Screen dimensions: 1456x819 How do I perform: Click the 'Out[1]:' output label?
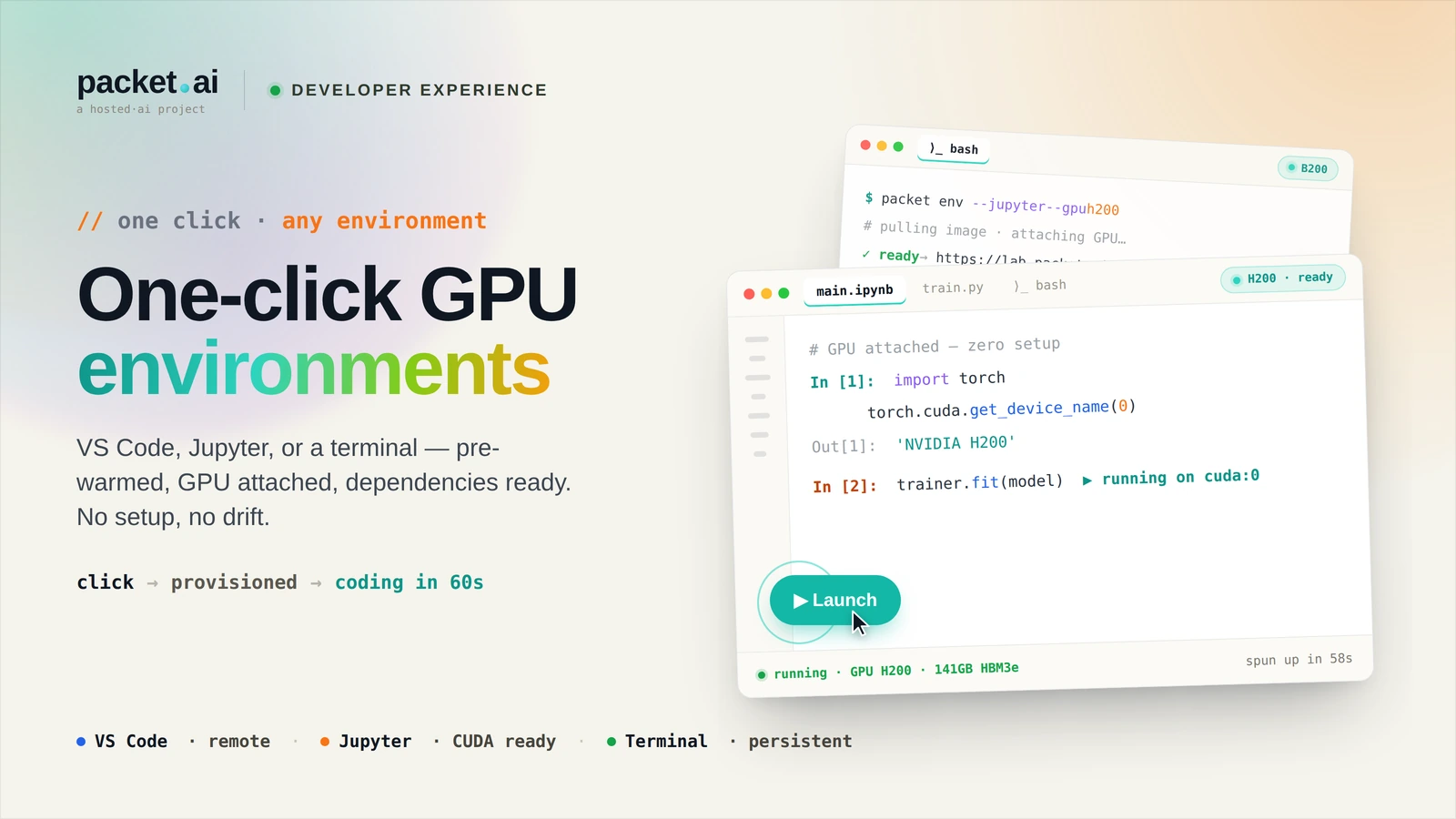(x=844, y=446)
